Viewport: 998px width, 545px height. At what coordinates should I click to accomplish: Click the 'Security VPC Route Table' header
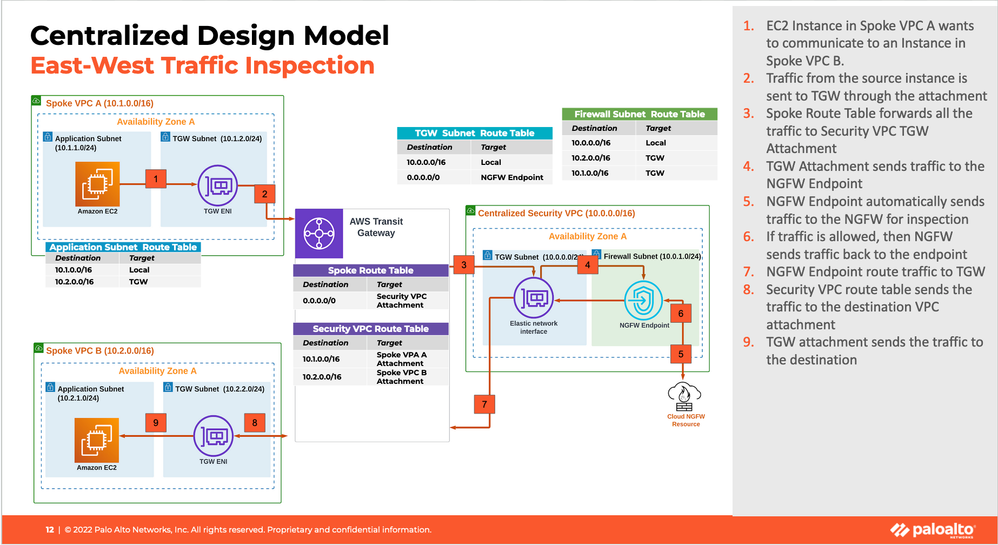(371, 329)
